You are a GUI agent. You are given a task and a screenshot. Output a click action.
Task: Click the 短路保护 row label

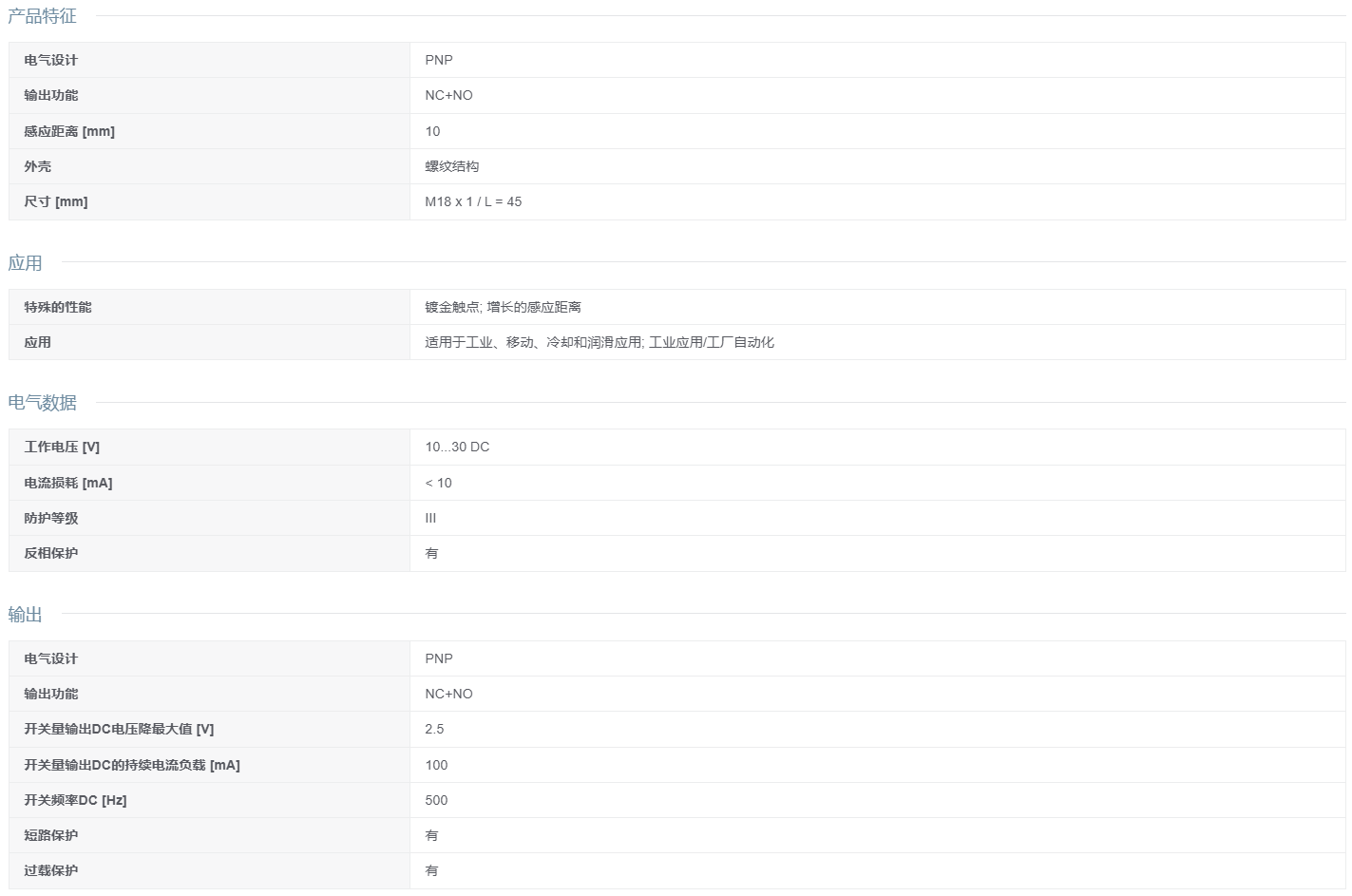coord(51,835)
